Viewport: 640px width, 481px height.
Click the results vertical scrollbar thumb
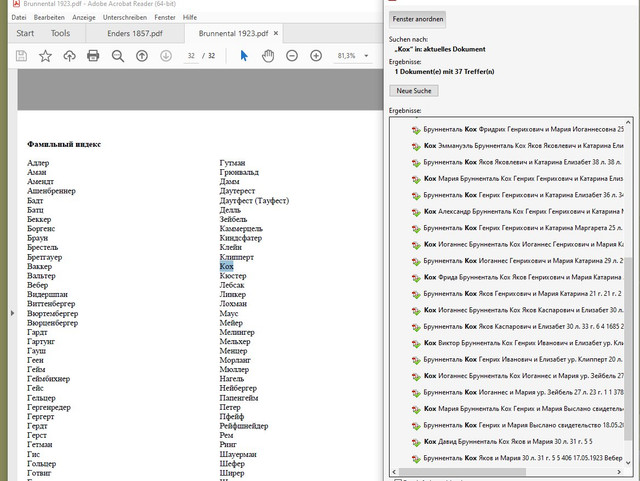[629, 349]
